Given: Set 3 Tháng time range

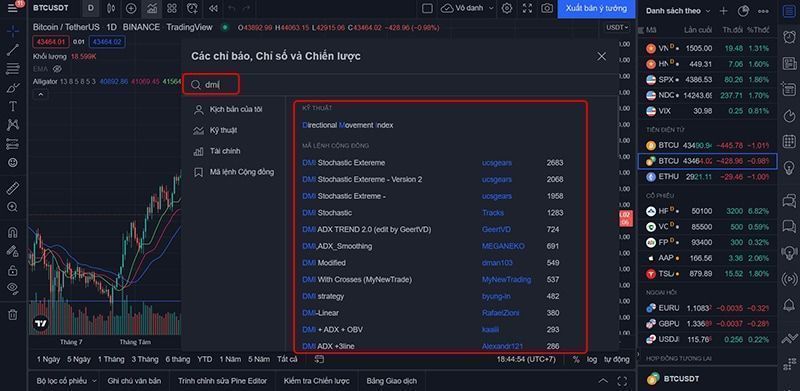Looking at the screenshot, I should tap(145, 359).
